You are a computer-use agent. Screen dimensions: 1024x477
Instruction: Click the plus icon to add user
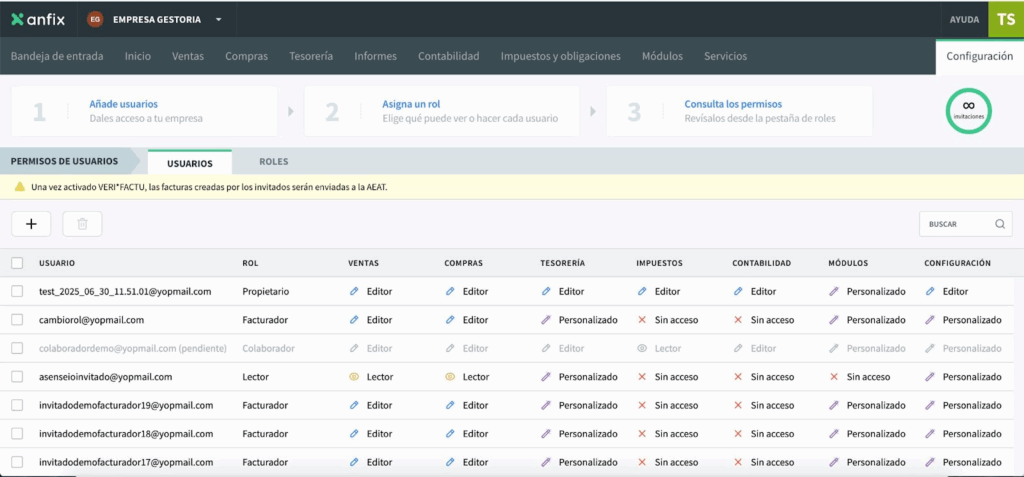(x=31, y=224)
